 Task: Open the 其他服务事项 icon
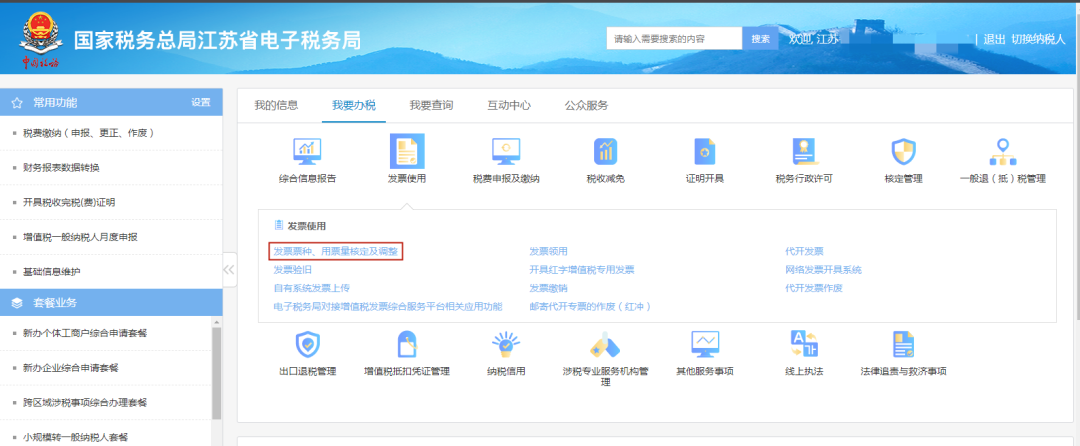[x=705, y=343]
